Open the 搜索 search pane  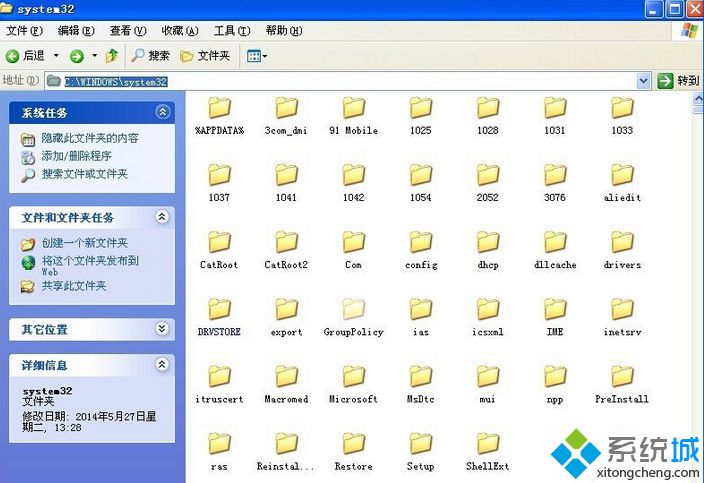pos(151,56)
